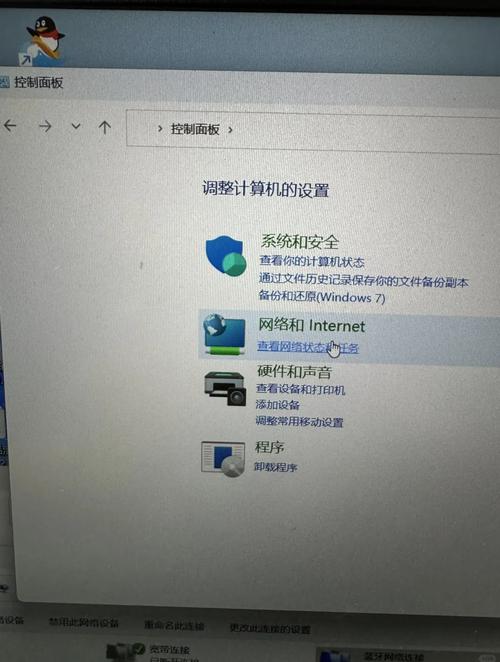Click 更改此连接的设置 in background window toolbar
500x662 pixels.
point(270,628)
